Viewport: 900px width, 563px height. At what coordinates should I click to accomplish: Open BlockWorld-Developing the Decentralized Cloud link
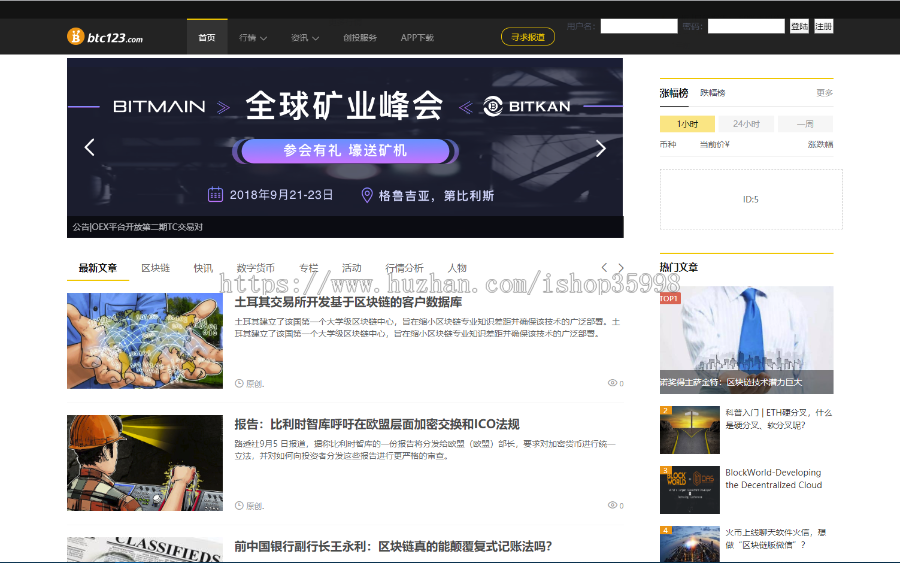[773, 479]
